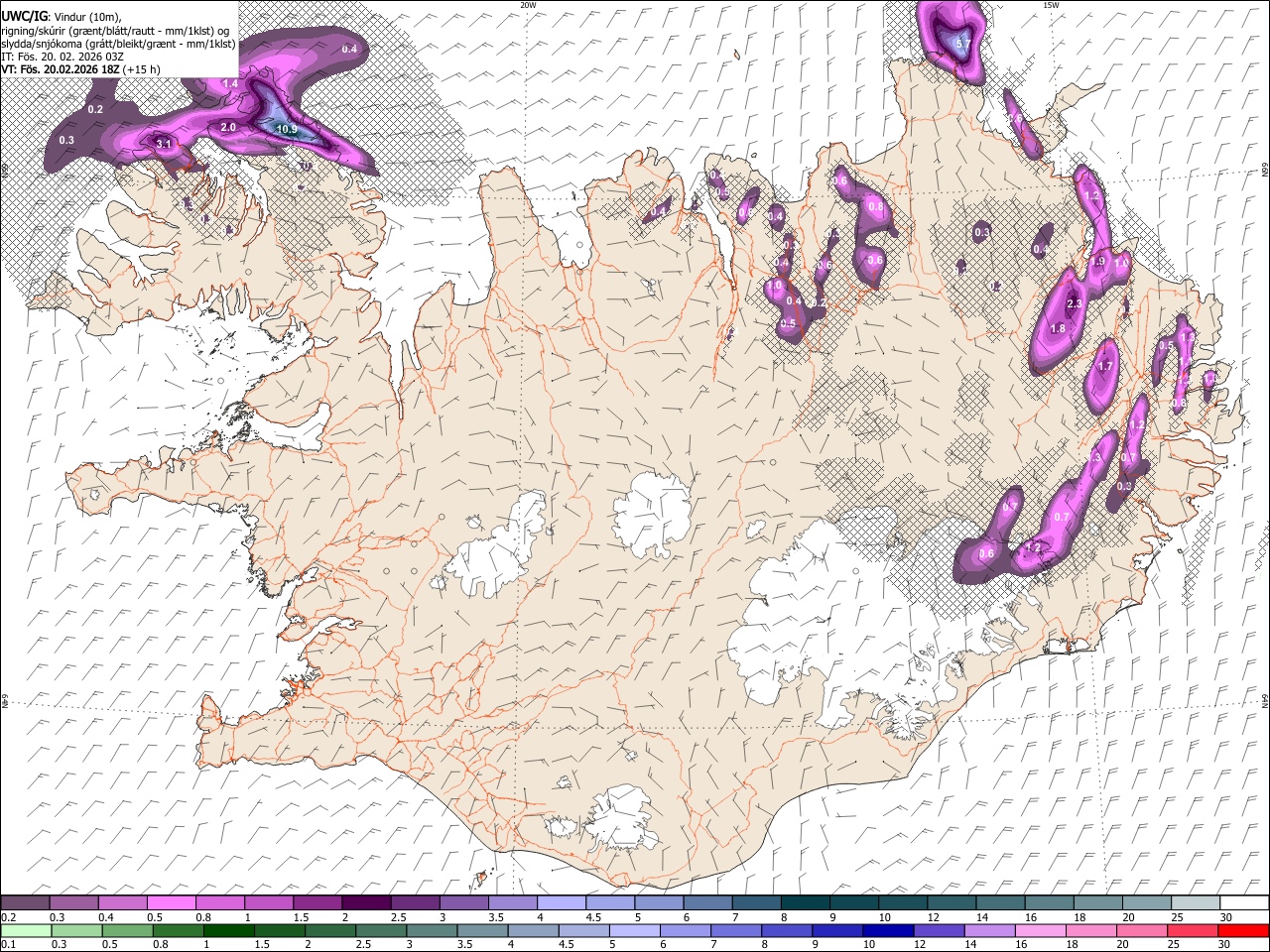Select the darkest purple 2 swatch, upper legend
Screen dimensions: 1270x952
tap(366, 902)
